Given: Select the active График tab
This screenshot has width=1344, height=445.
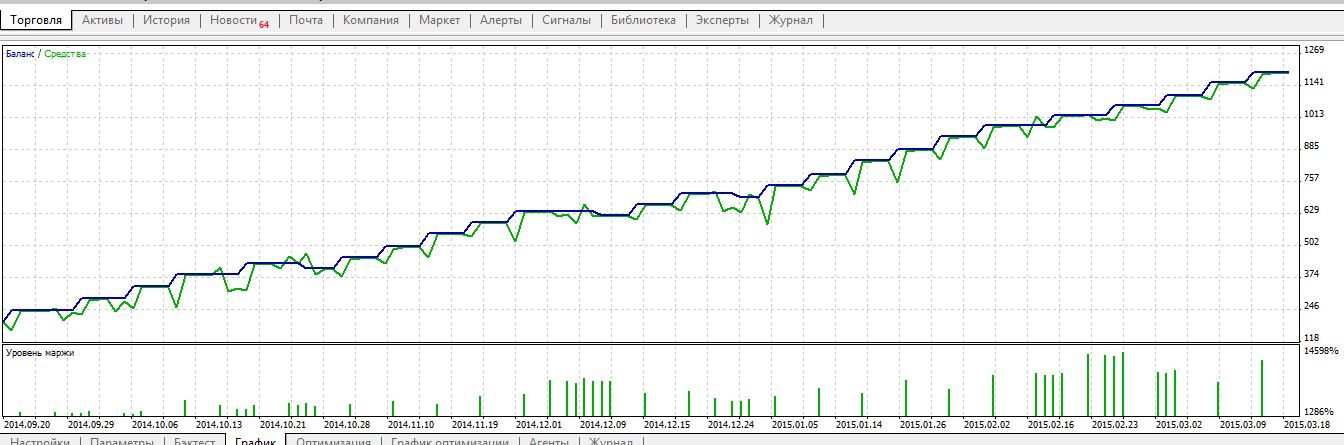Looking at the screenshot, I should coord(256,440).
